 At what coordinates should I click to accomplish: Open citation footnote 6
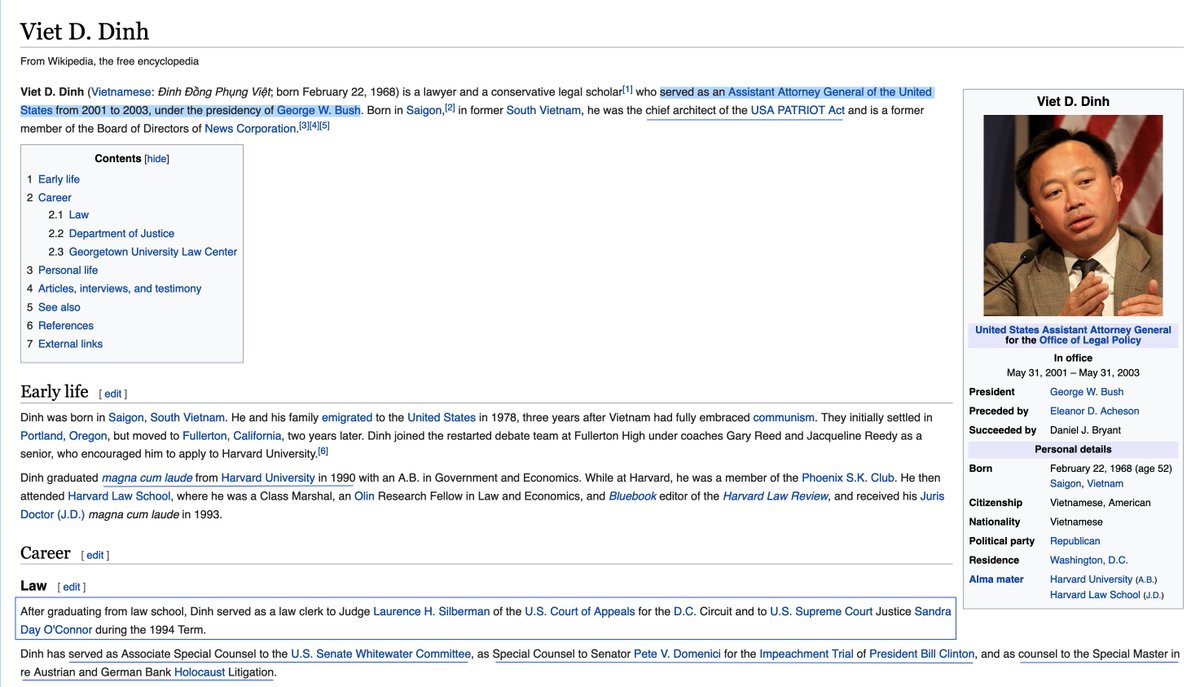pos(323,451)
